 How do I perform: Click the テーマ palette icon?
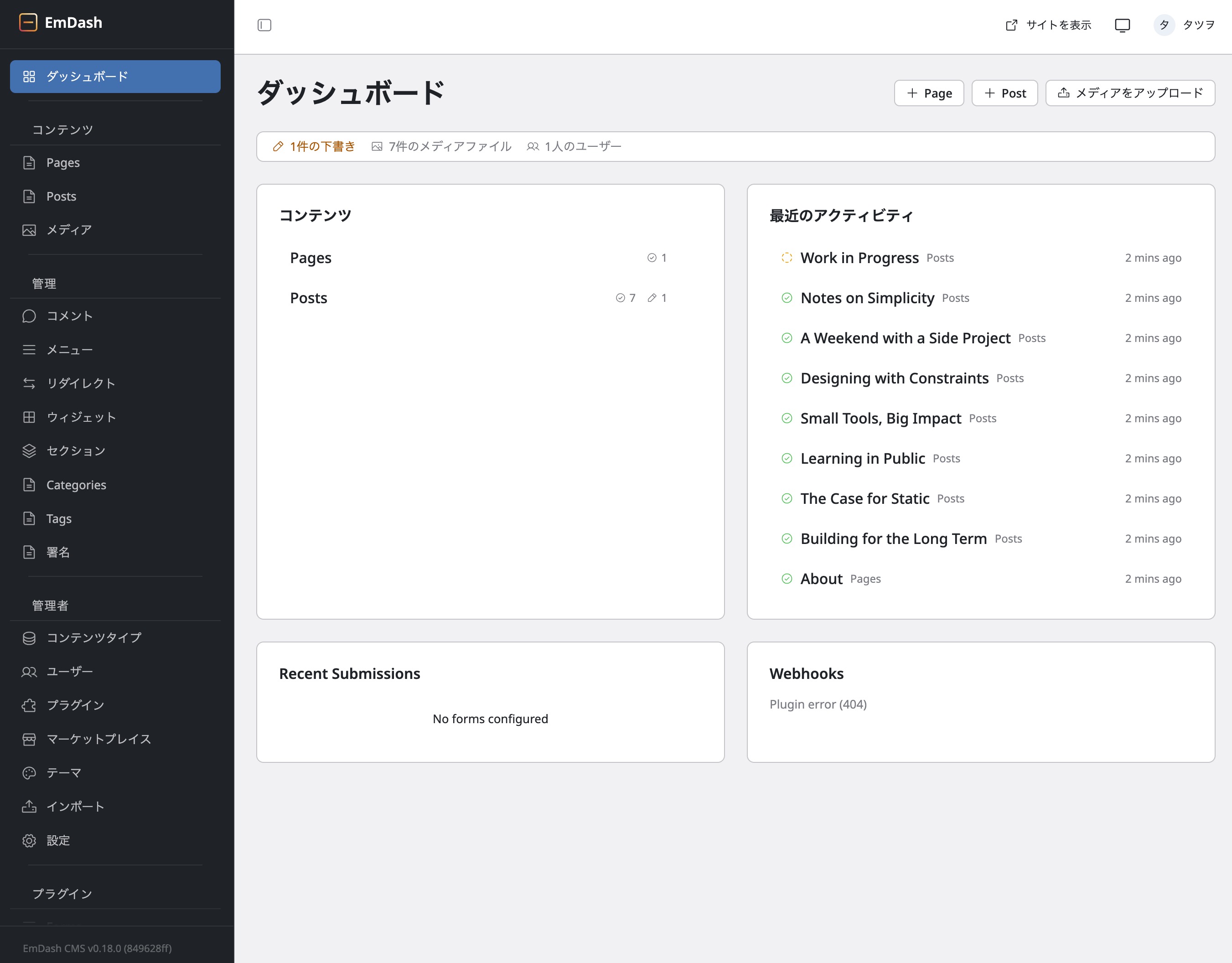[29, 773]
